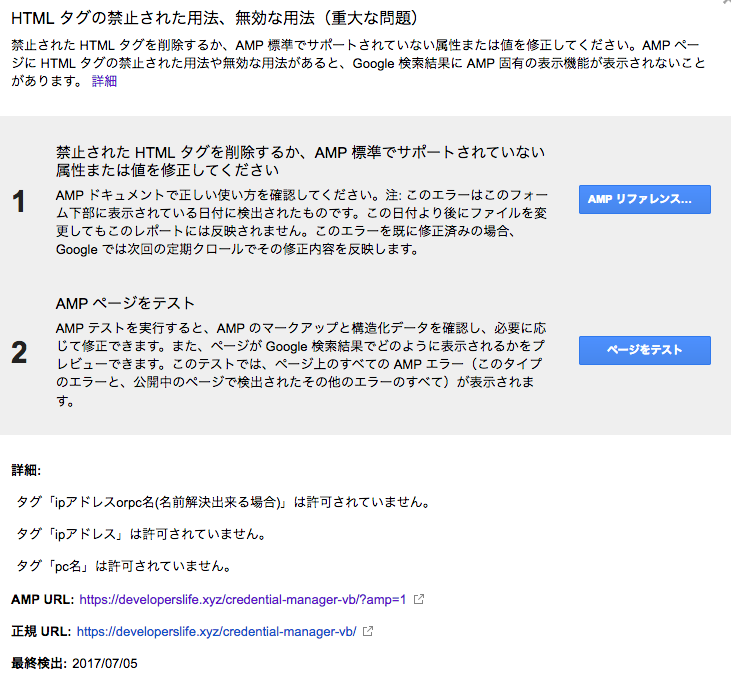Click the AMP リファレンス button
Viewport: 731px width, 682px height.
click(644, 199)
